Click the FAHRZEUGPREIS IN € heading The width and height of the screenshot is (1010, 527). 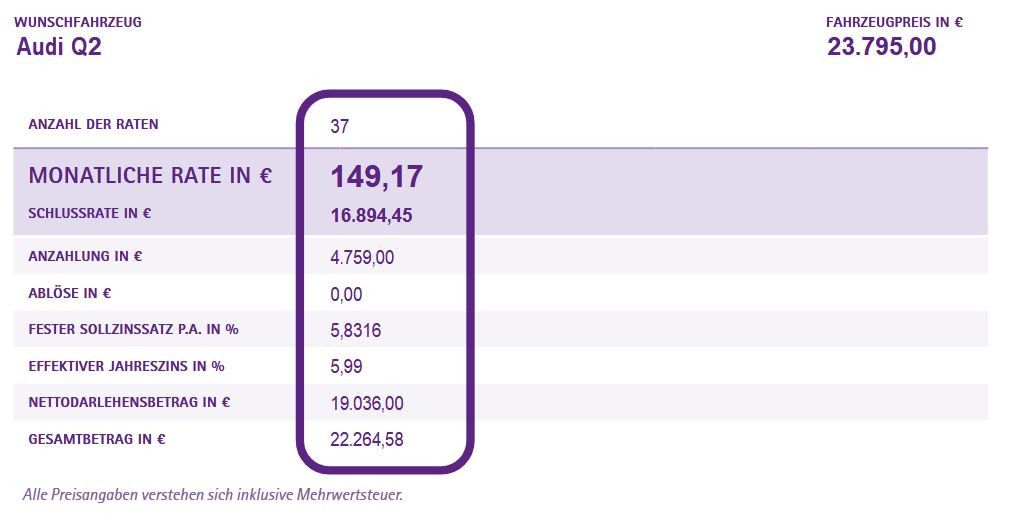[894, 22]
